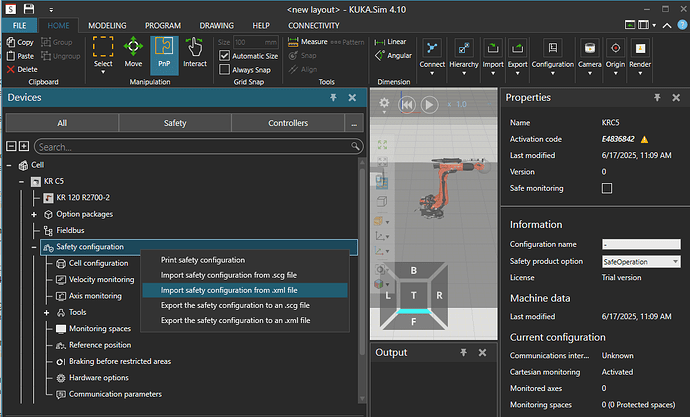Click the Paste clipboard icon

11,56
